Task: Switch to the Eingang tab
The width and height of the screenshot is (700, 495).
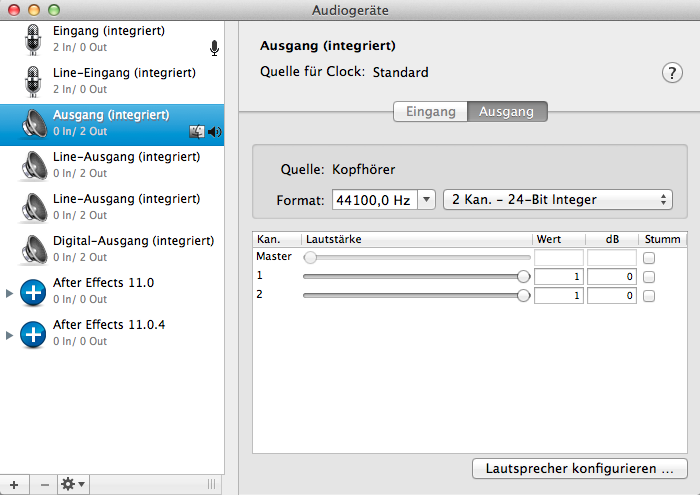Action: pos(430,112)
